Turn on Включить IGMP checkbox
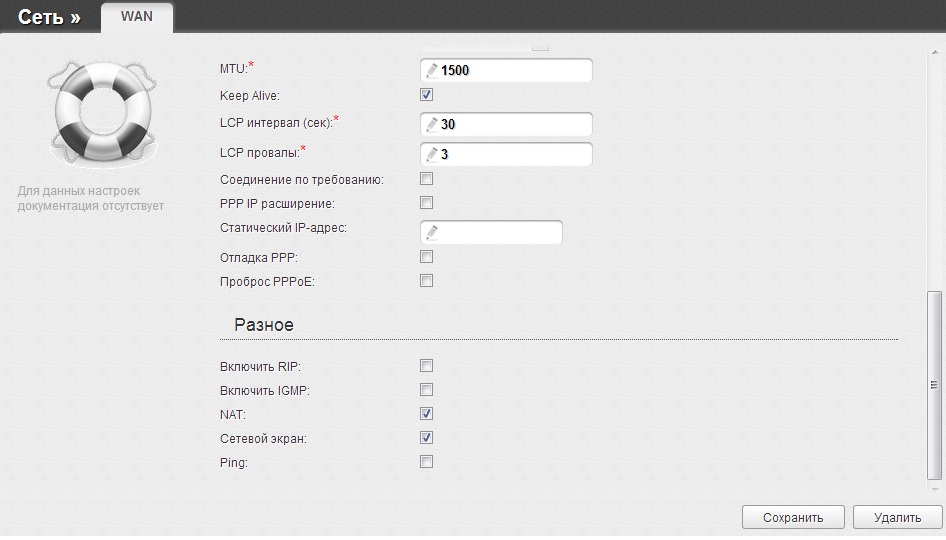 (x=426, y=389)
